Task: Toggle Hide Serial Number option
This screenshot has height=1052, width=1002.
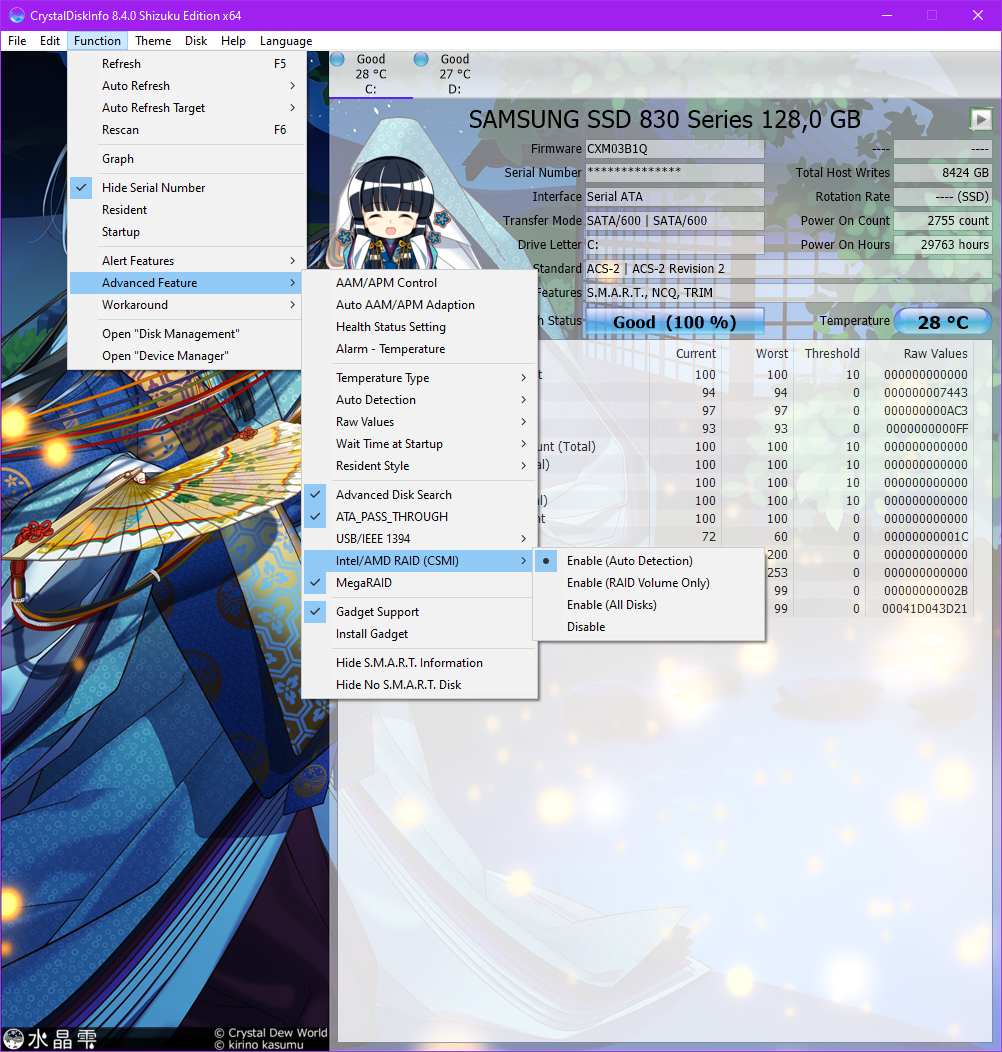Action: (187, 188)
